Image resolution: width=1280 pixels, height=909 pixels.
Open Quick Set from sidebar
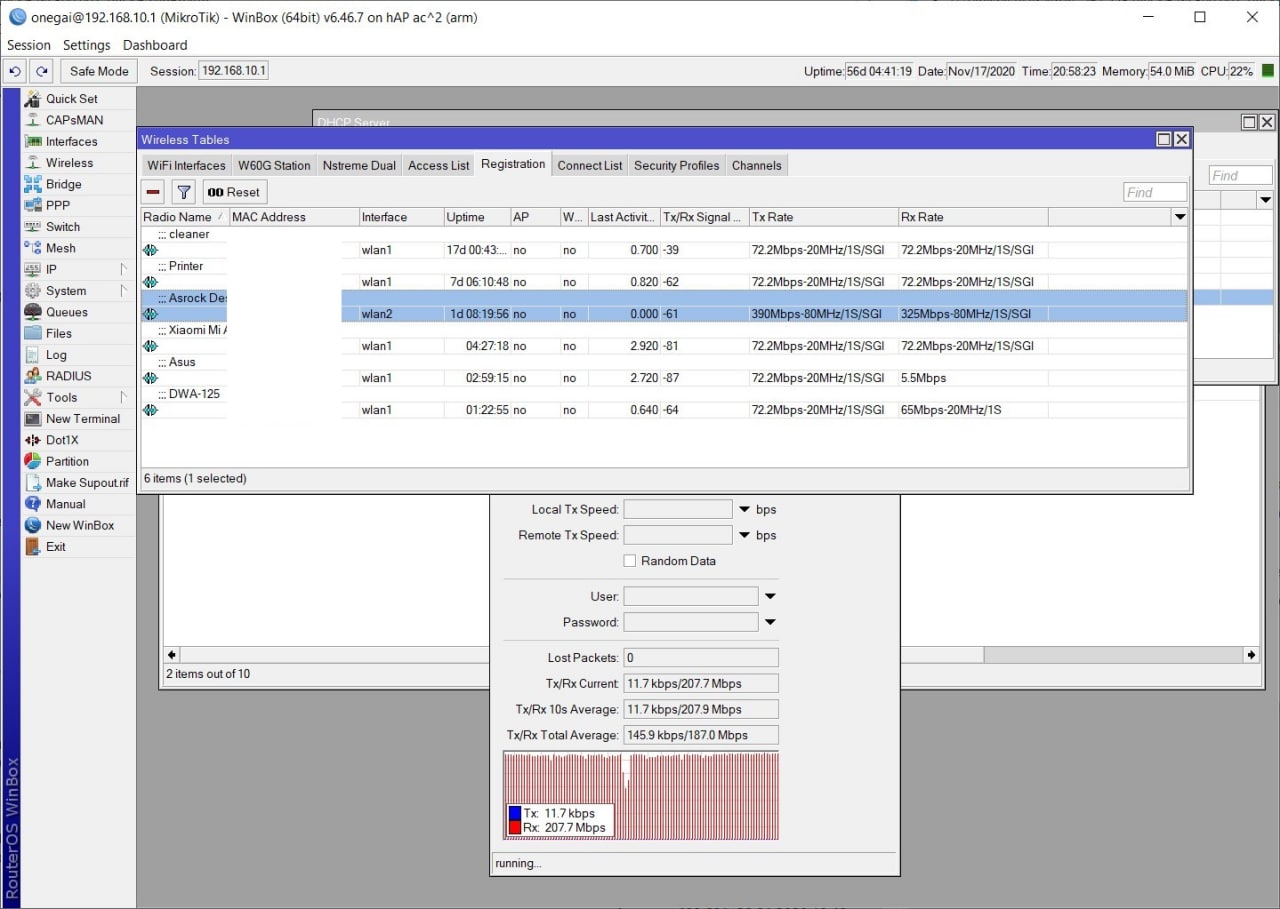tap(79, 98)
